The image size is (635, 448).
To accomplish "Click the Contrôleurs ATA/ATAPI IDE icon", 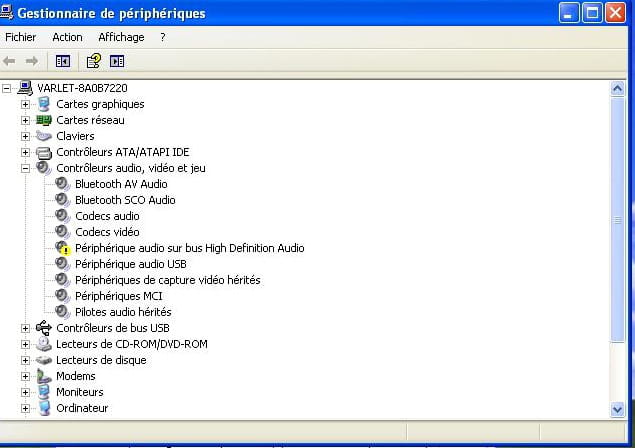I will pos(44,153).
